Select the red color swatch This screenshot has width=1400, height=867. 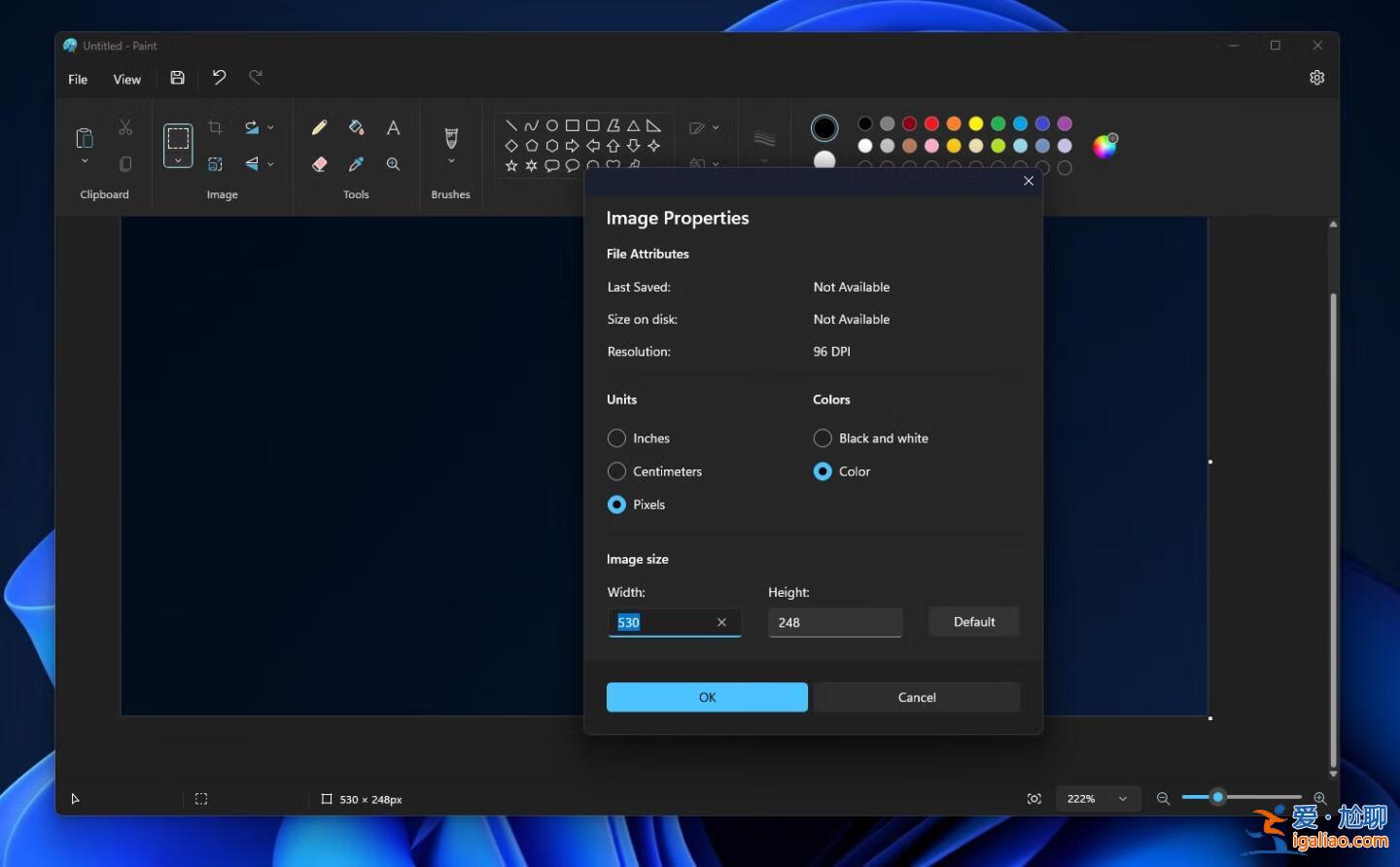click(x=929, y=123)
